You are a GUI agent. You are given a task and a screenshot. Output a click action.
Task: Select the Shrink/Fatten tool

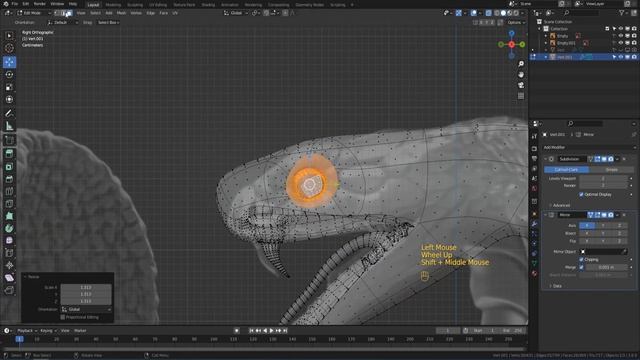[x=9, y=265]
